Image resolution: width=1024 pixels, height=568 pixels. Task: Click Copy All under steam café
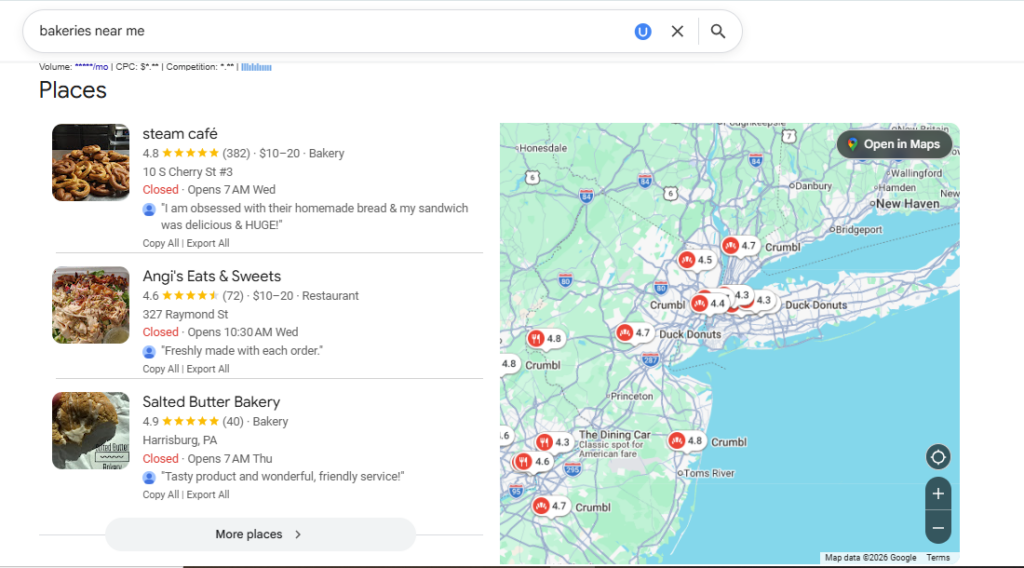point(161,243)
